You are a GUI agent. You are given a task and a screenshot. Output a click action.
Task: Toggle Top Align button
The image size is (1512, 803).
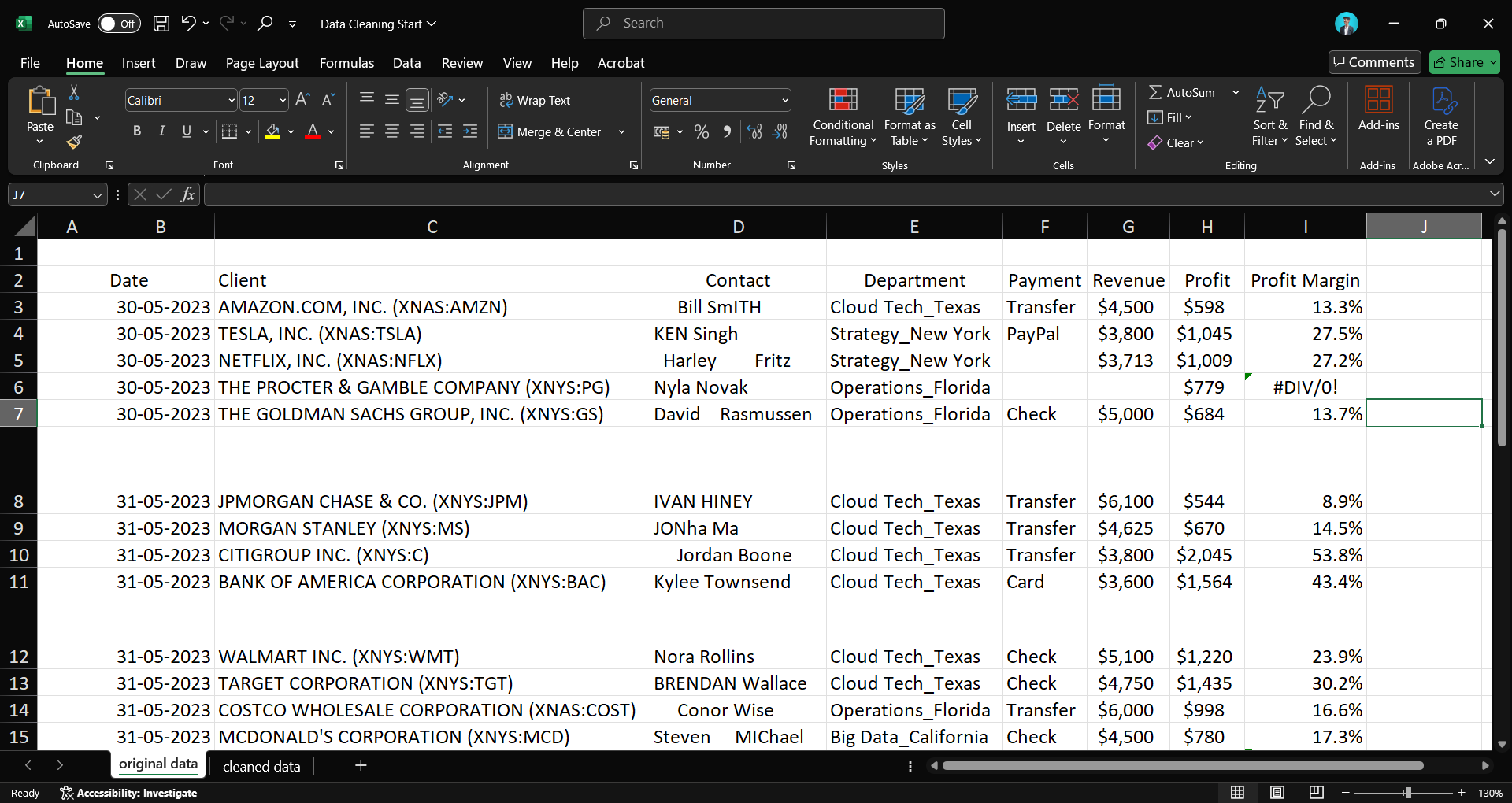point(367,100)
